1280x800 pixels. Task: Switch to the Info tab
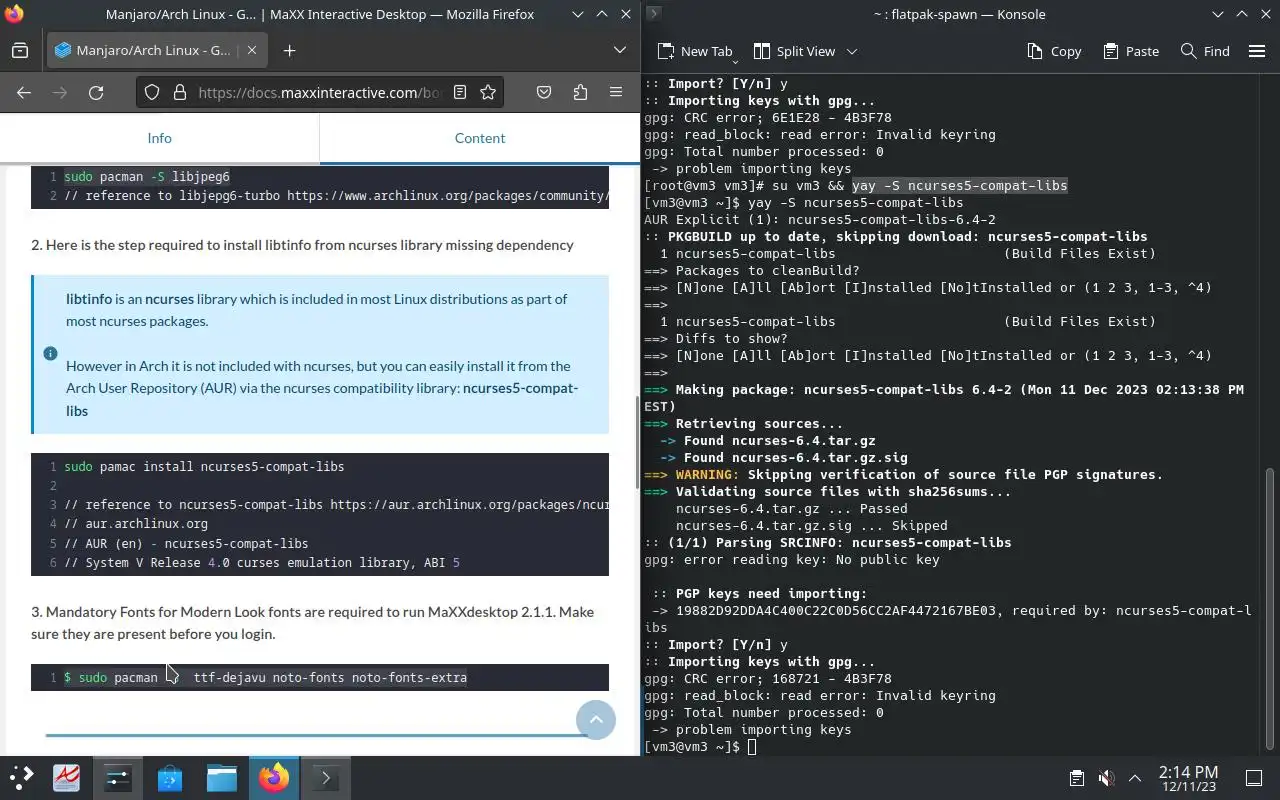(x=160, y=138)
